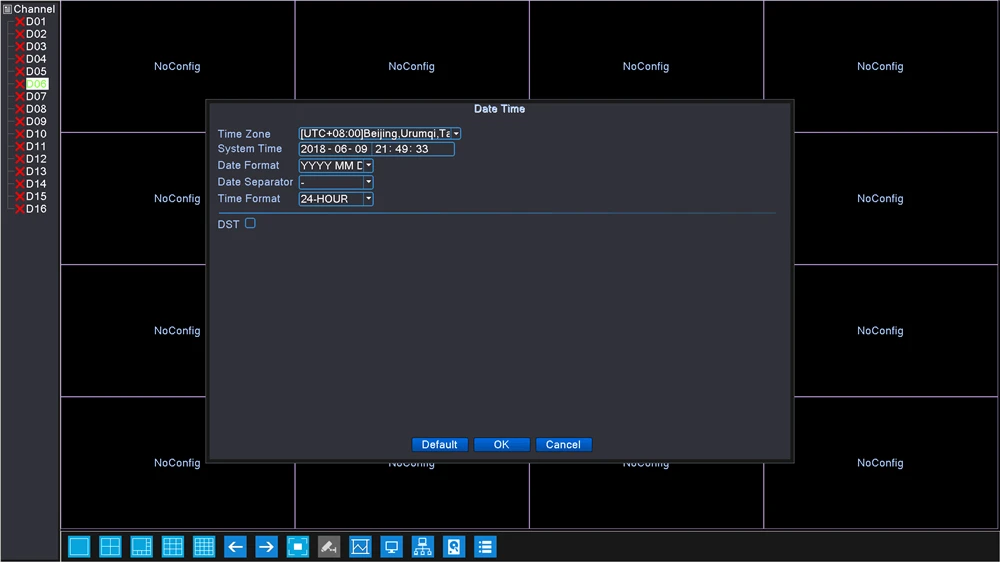Select the sixteen-view grid layout icon
This screenshot has width=1000, height=562.
[x=204, y=547]
